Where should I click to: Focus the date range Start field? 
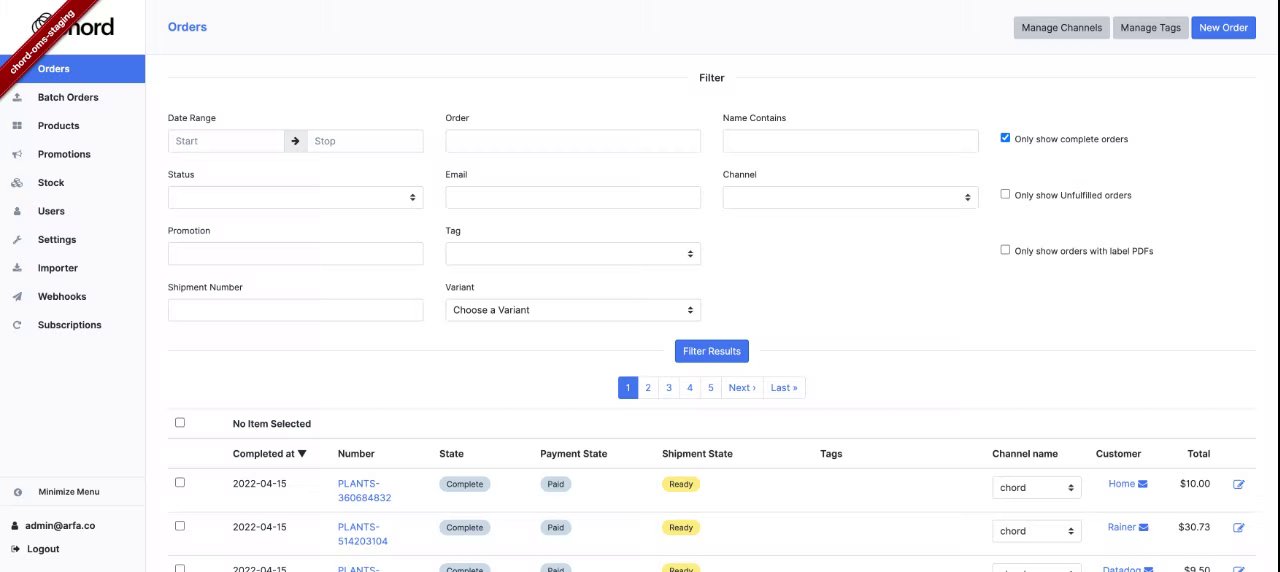click(x=226, y=141)
